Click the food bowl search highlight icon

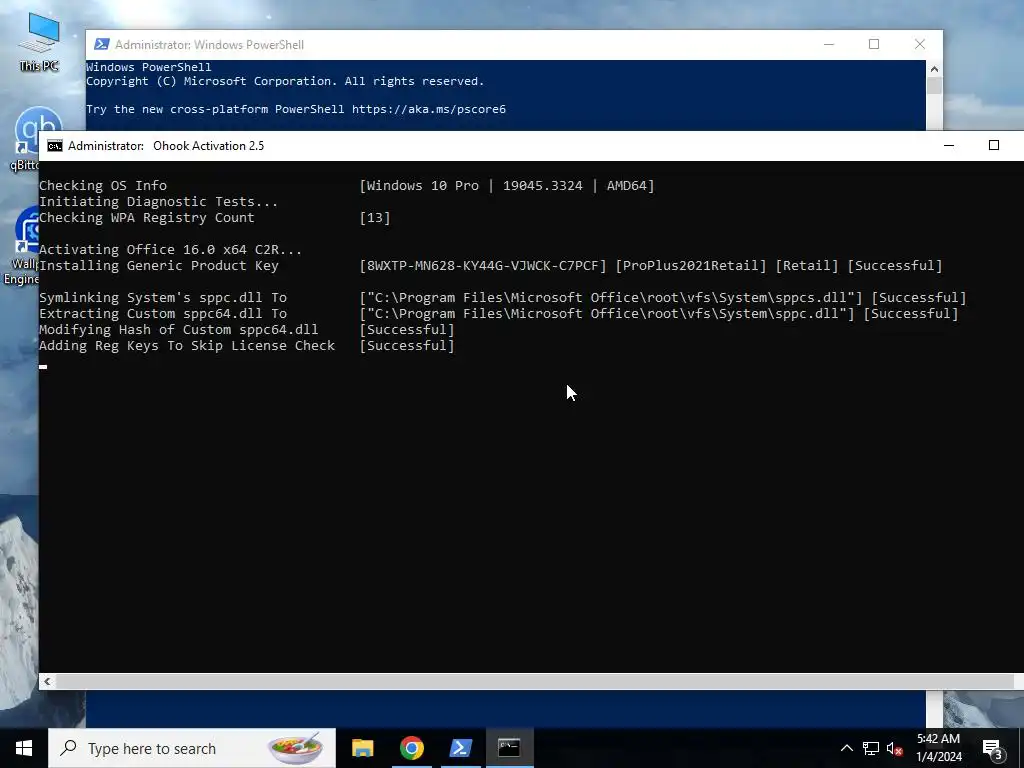coord(296,748)
